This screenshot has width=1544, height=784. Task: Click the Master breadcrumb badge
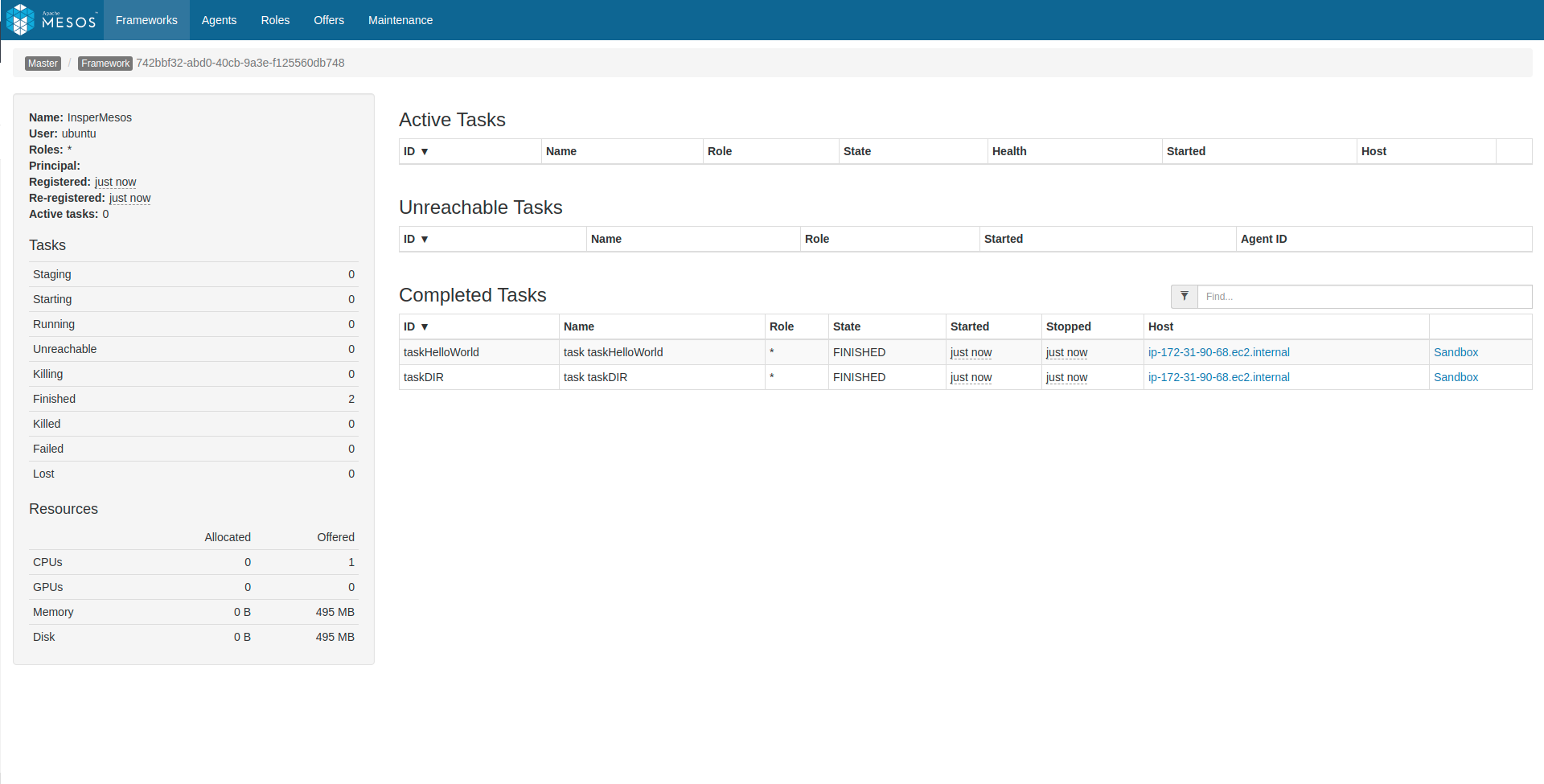43,64
